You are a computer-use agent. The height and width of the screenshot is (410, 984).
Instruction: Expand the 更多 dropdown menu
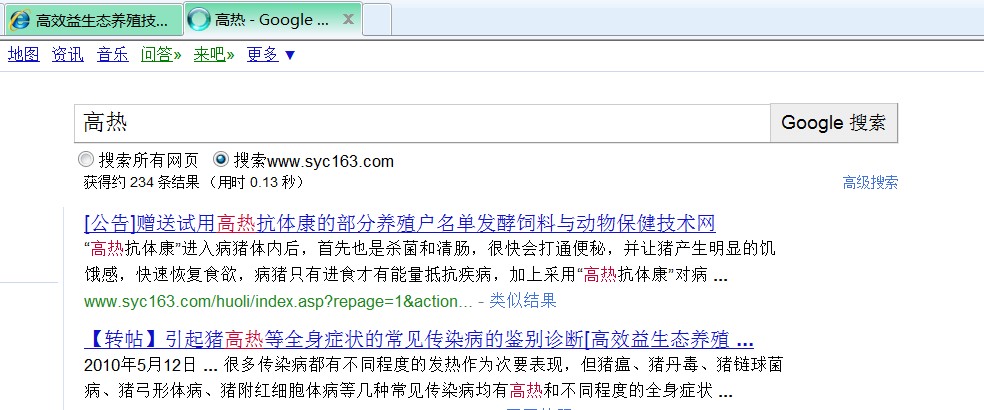coord(271,54)
